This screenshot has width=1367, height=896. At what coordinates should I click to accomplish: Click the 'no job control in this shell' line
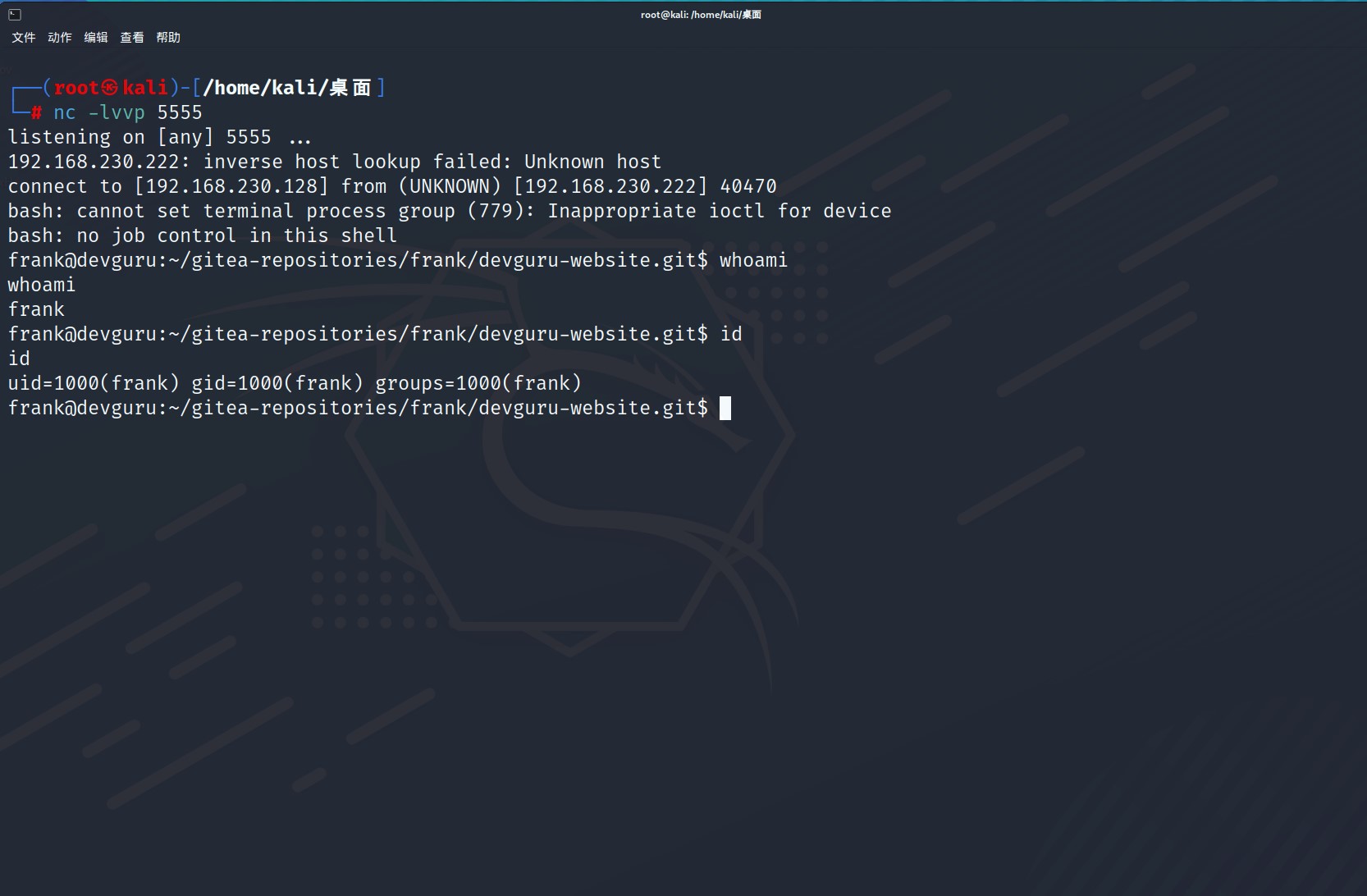(203, 235)
